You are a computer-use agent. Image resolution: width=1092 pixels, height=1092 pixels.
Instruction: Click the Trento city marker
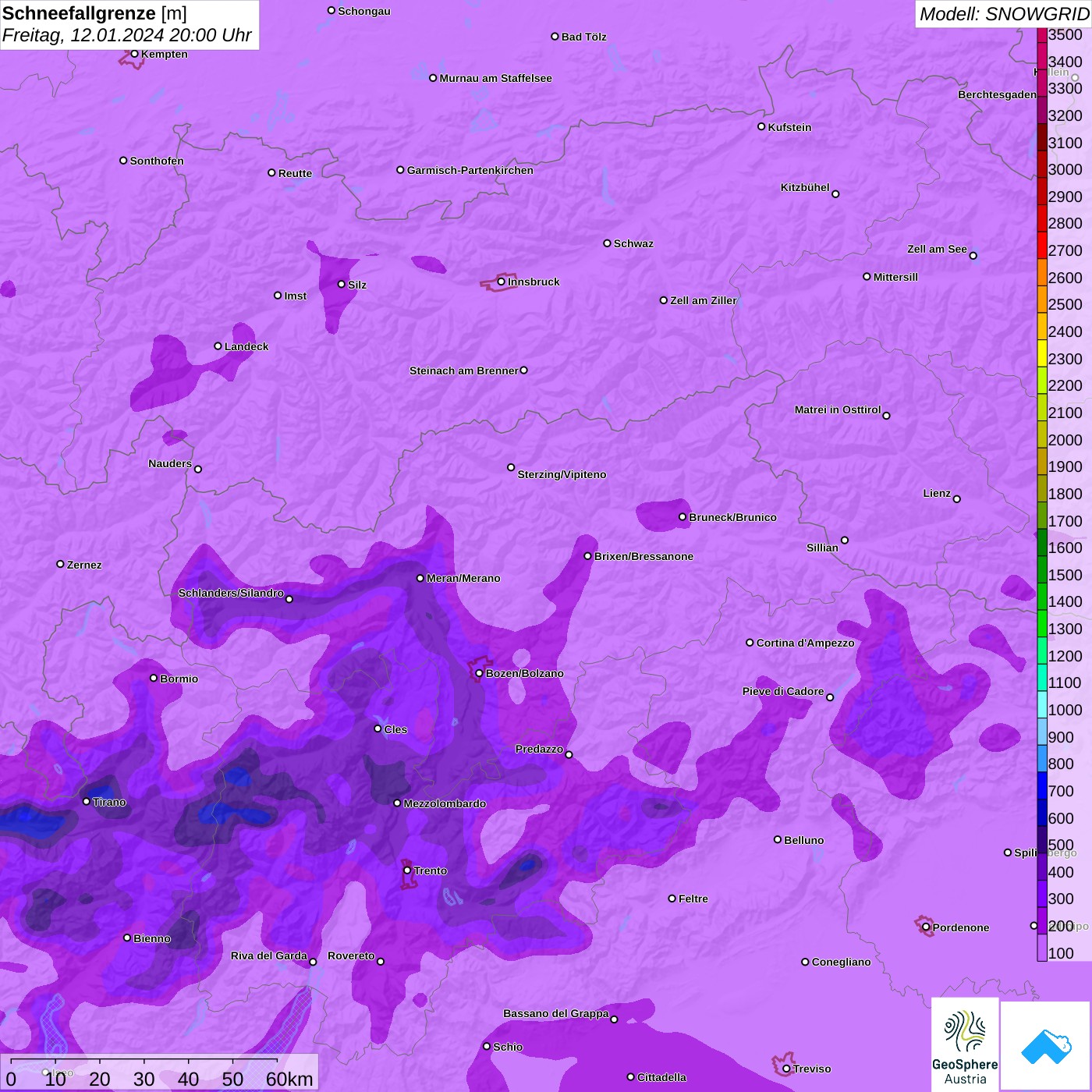[x=406, y=870]
